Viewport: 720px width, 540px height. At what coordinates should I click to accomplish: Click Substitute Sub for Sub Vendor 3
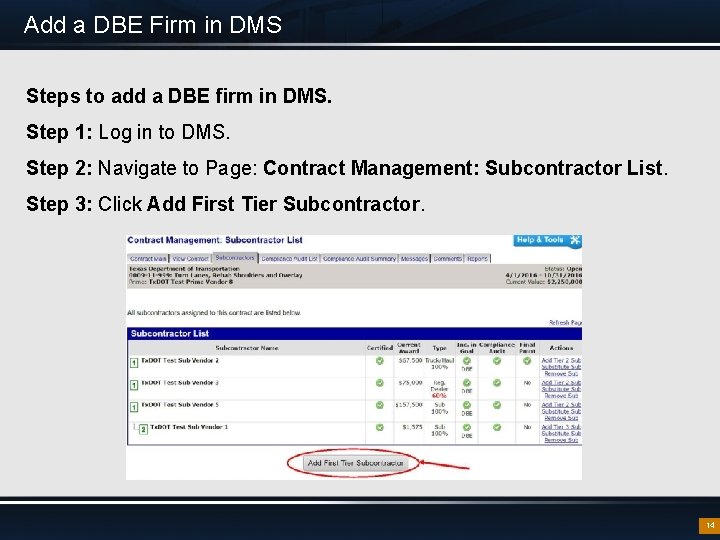[x=561, y=389]
